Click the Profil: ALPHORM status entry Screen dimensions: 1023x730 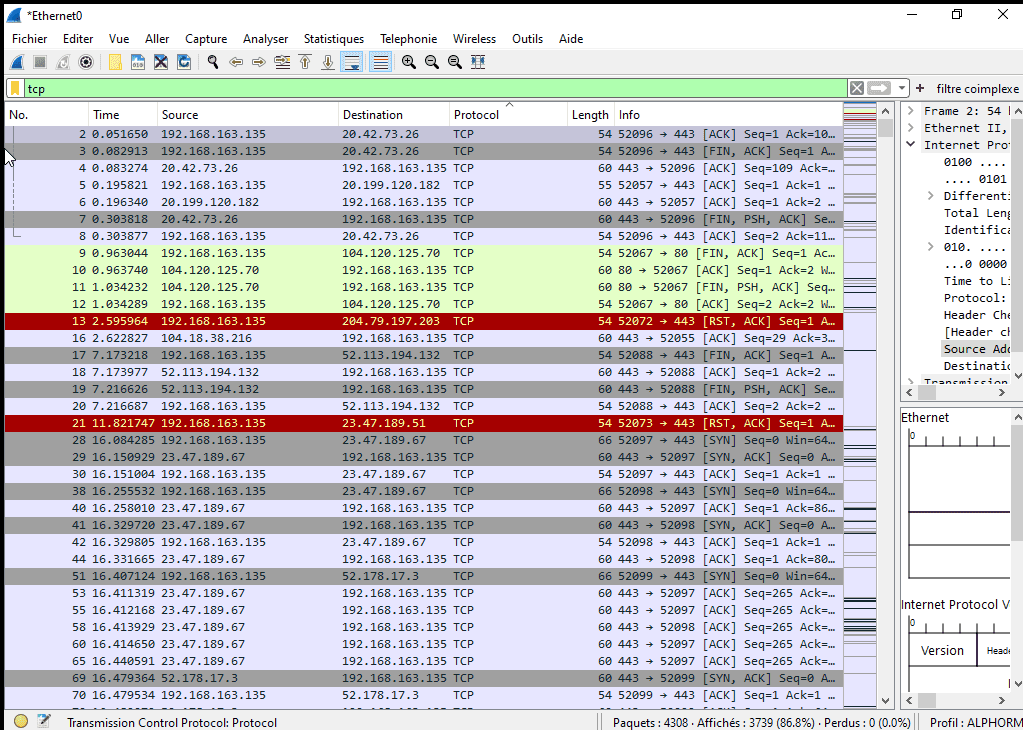point(975,723)
